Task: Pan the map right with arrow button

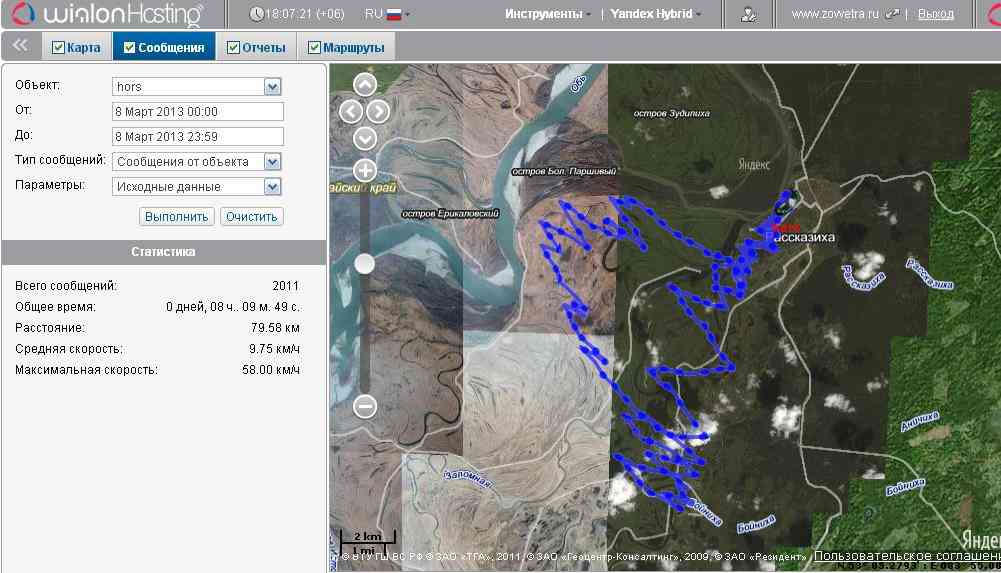Action: point(378,111)
